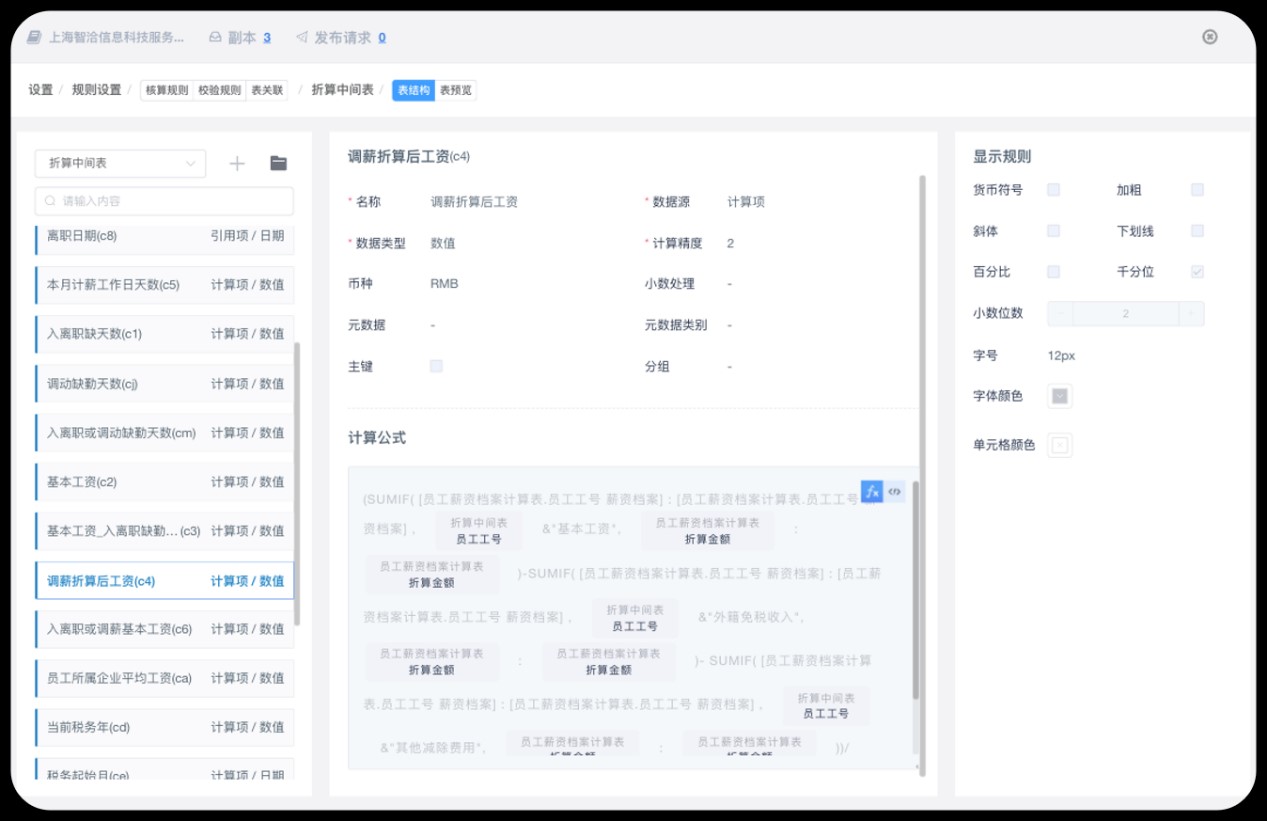This screenshot has height=821, width=1267.
Task: Click the fx formula editor icon
Action: pyautogui.click(x=872, y=492)
